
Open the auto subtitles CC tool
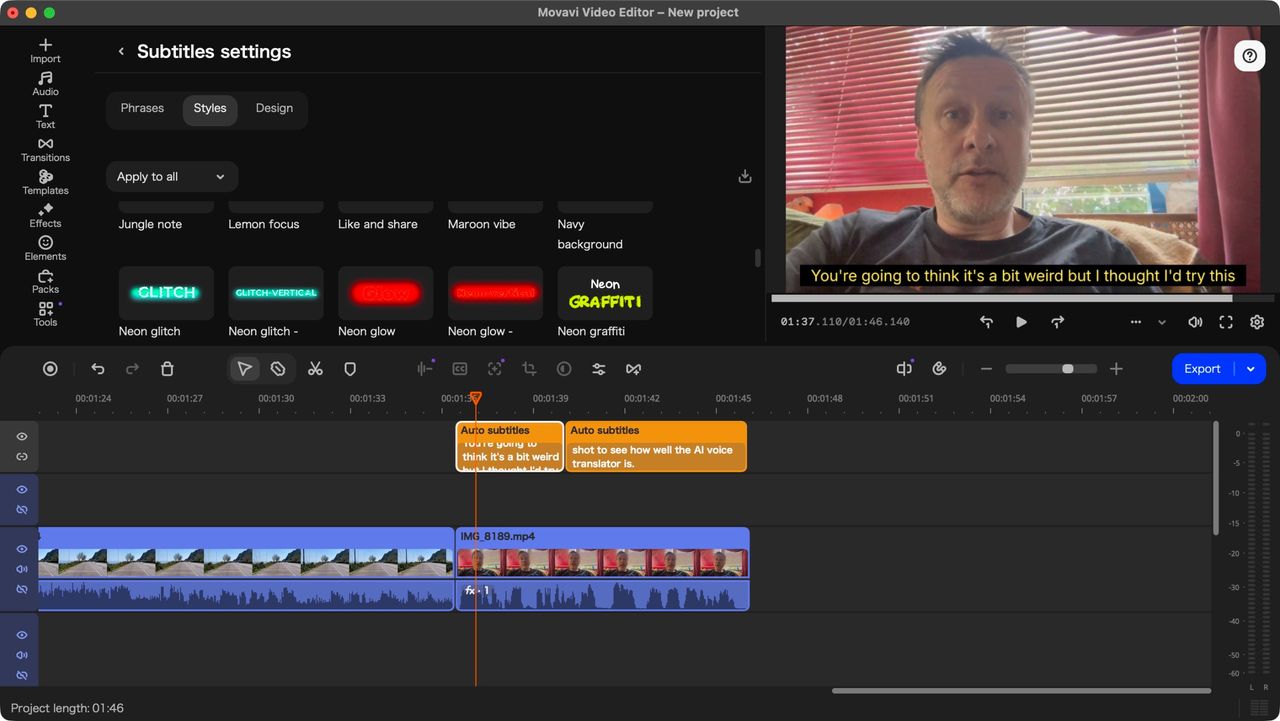[x=460, y=369]
